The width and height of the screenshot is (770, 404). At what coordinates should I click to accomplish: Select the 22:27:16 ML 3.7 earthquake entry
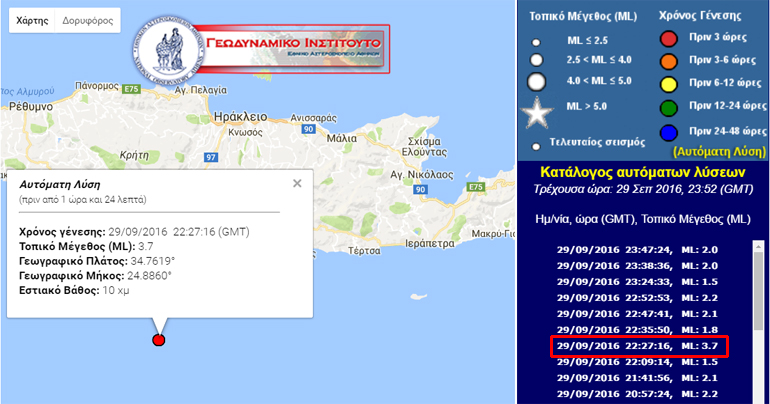637,346
